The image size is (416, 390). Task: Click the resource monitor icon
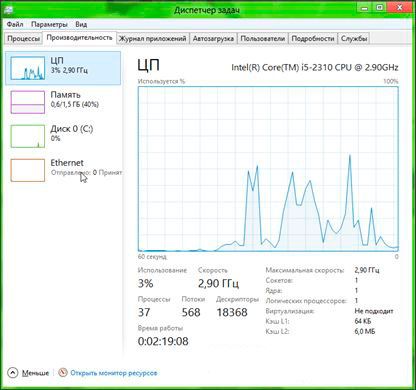pyautogui.click(x=63, y=372)
